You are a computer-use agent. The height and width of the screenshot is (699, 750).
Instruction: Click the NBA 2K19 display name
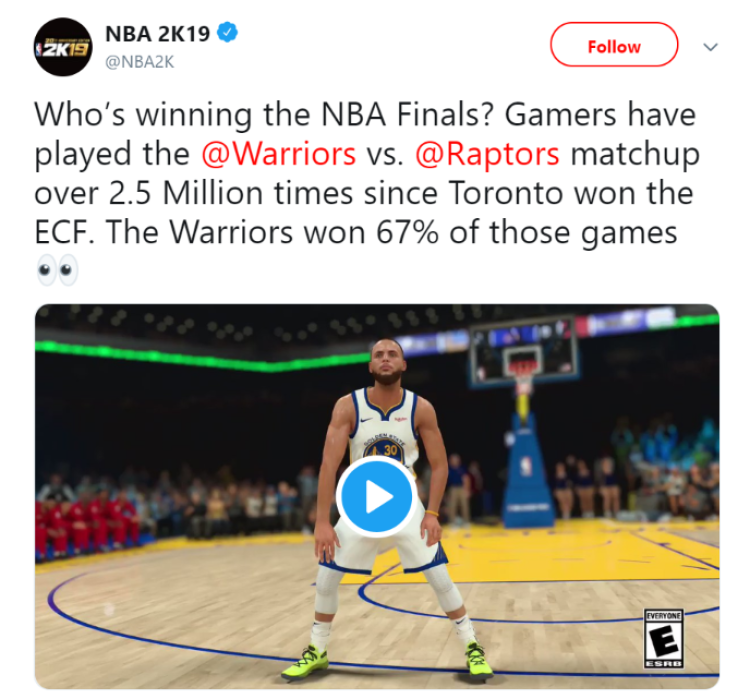click(157, 33)
